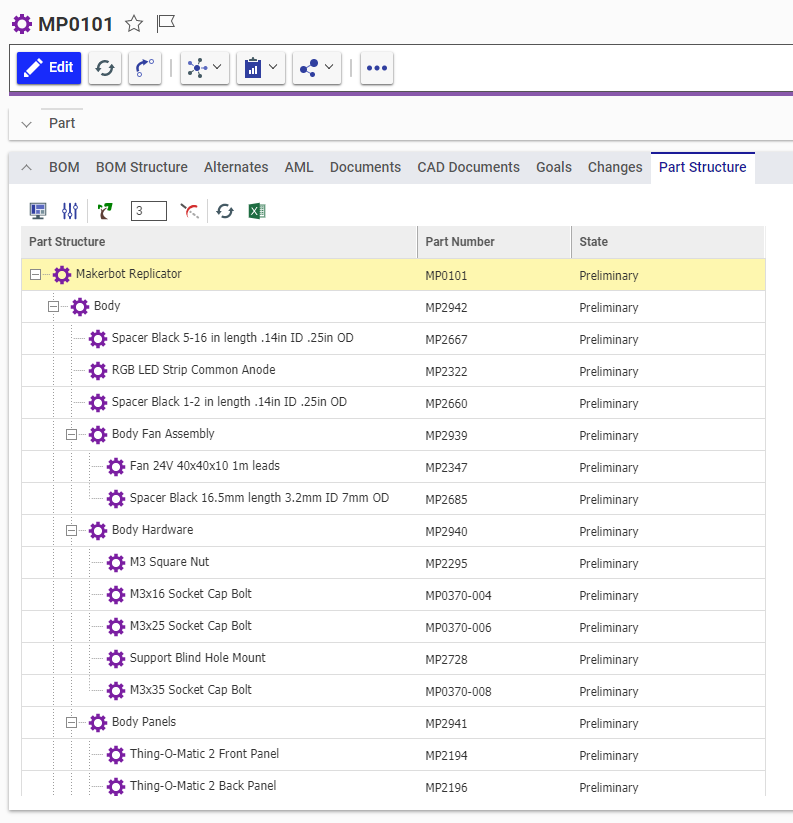793x823 pixels.
Task: Switch to the CAD Documents tab
Action: (468, 167)
